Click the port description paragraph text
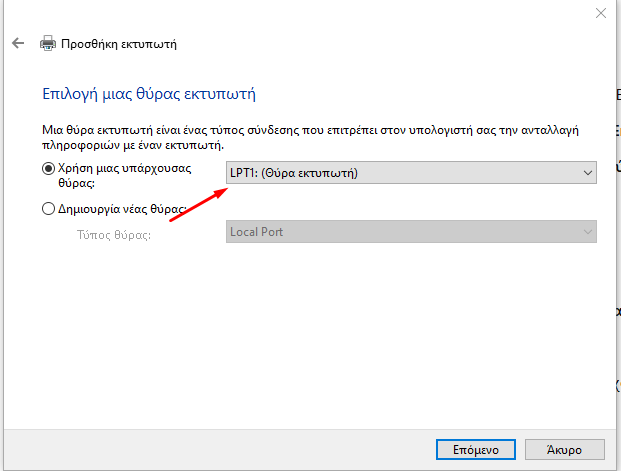 click(x=310, y=137)
